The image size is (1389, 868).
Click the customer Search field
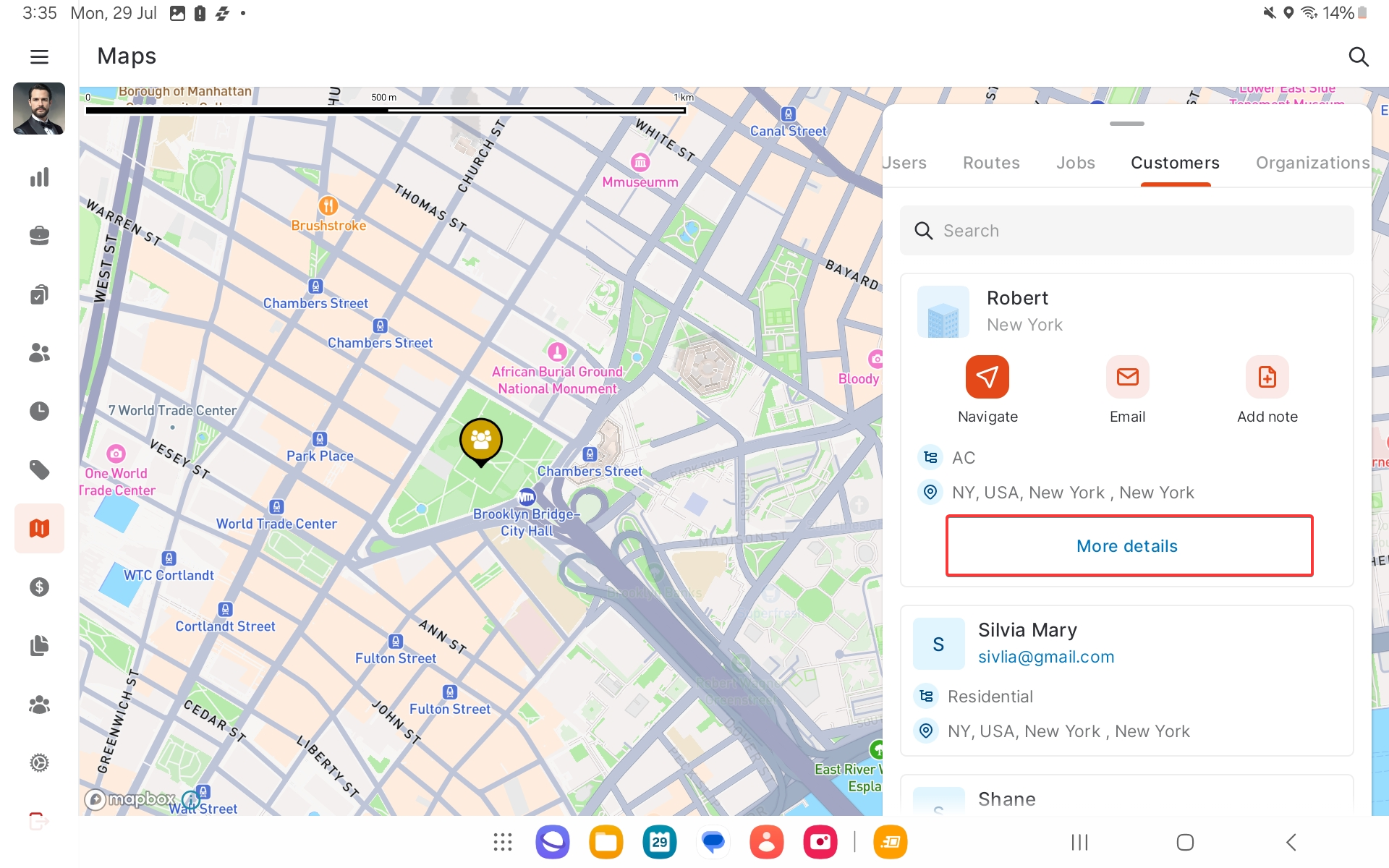click(x=1126, y=231)
